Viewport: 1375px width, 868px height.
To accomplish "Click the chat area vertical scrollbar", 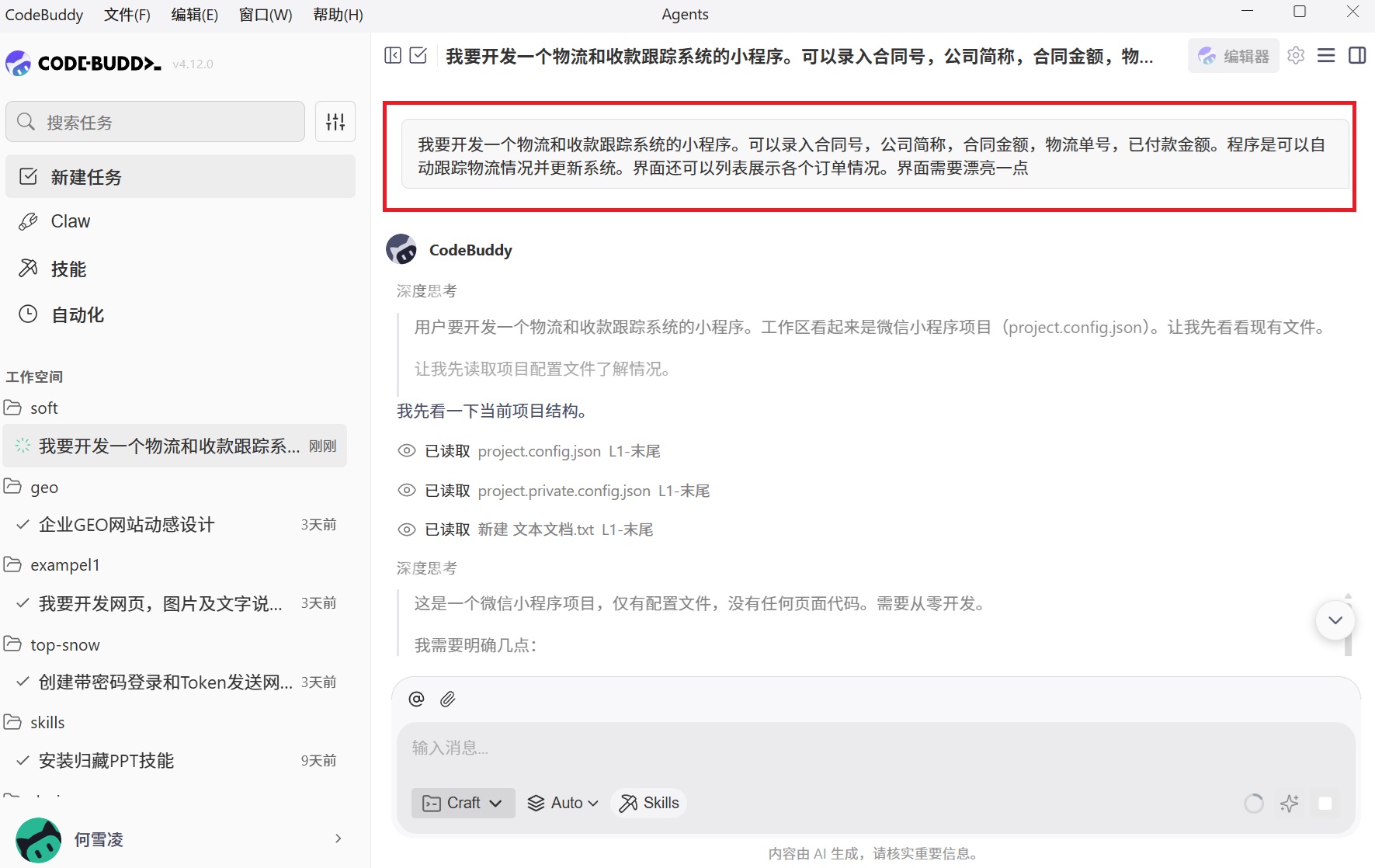I will click(x=1348, y=625).
